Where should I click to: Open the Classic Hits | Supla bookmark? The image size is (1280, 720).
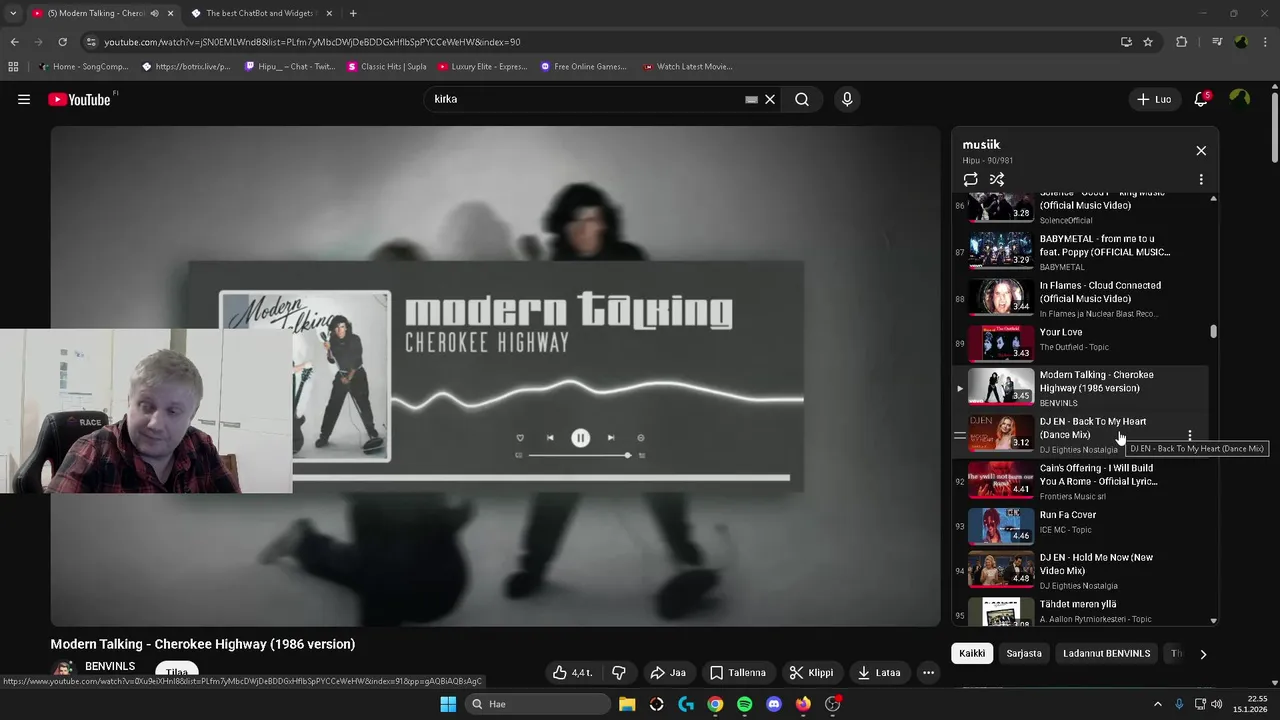click(386, 66)
